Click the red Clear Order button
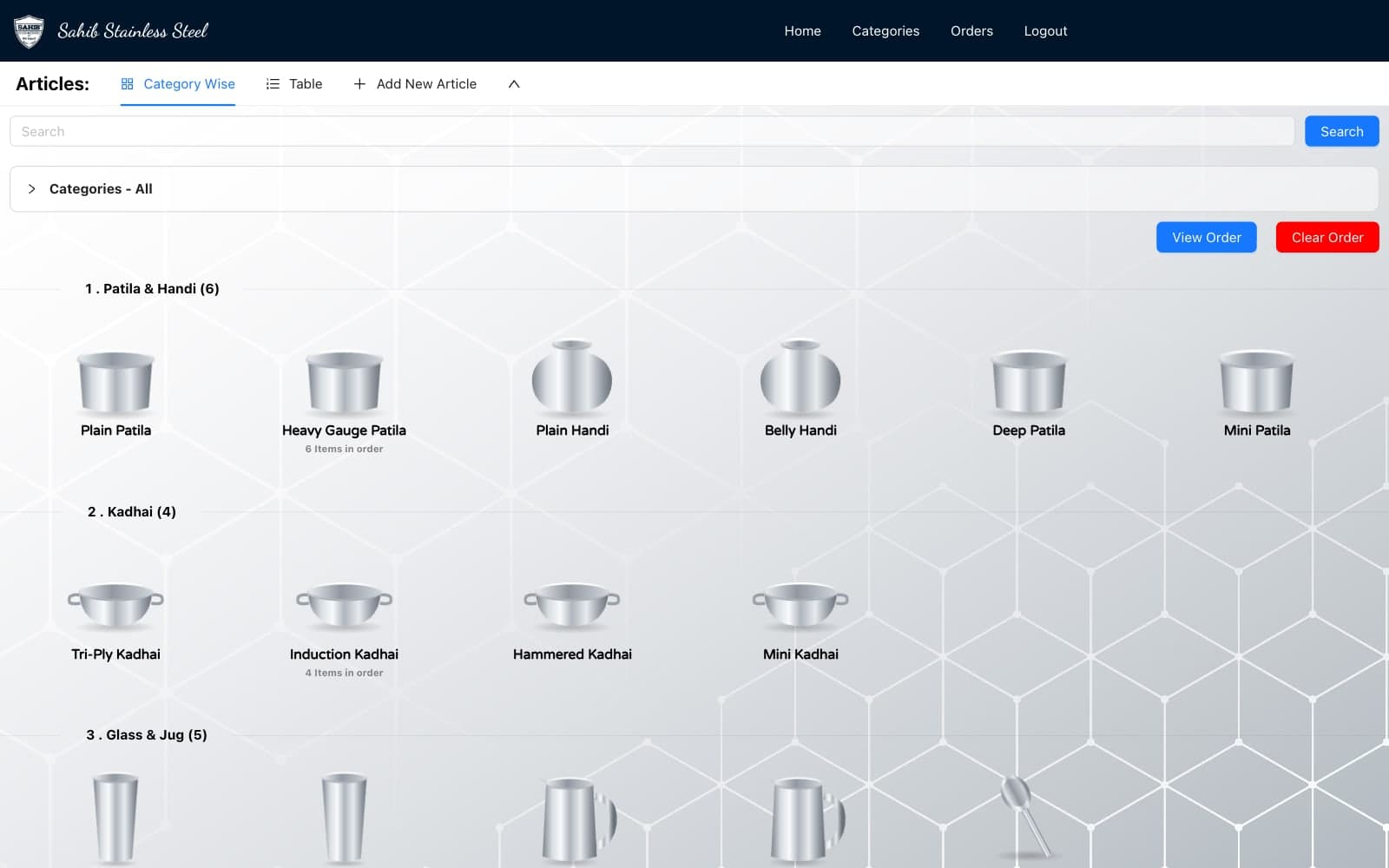This screenshot has width=1389, height=868. click(1326, 238)
